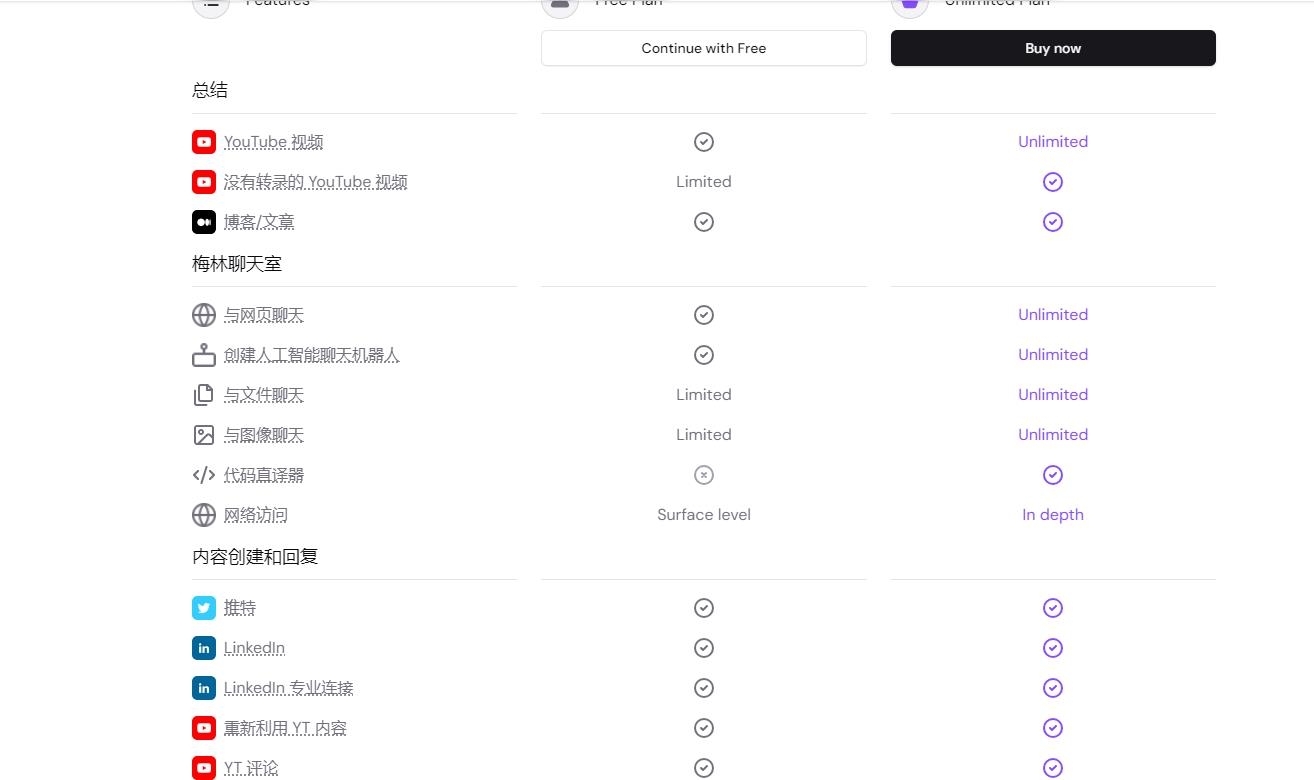Click the Medium icon beside 博客/文章
This screenshot has width=1314, height=780.
click(204, 222)
